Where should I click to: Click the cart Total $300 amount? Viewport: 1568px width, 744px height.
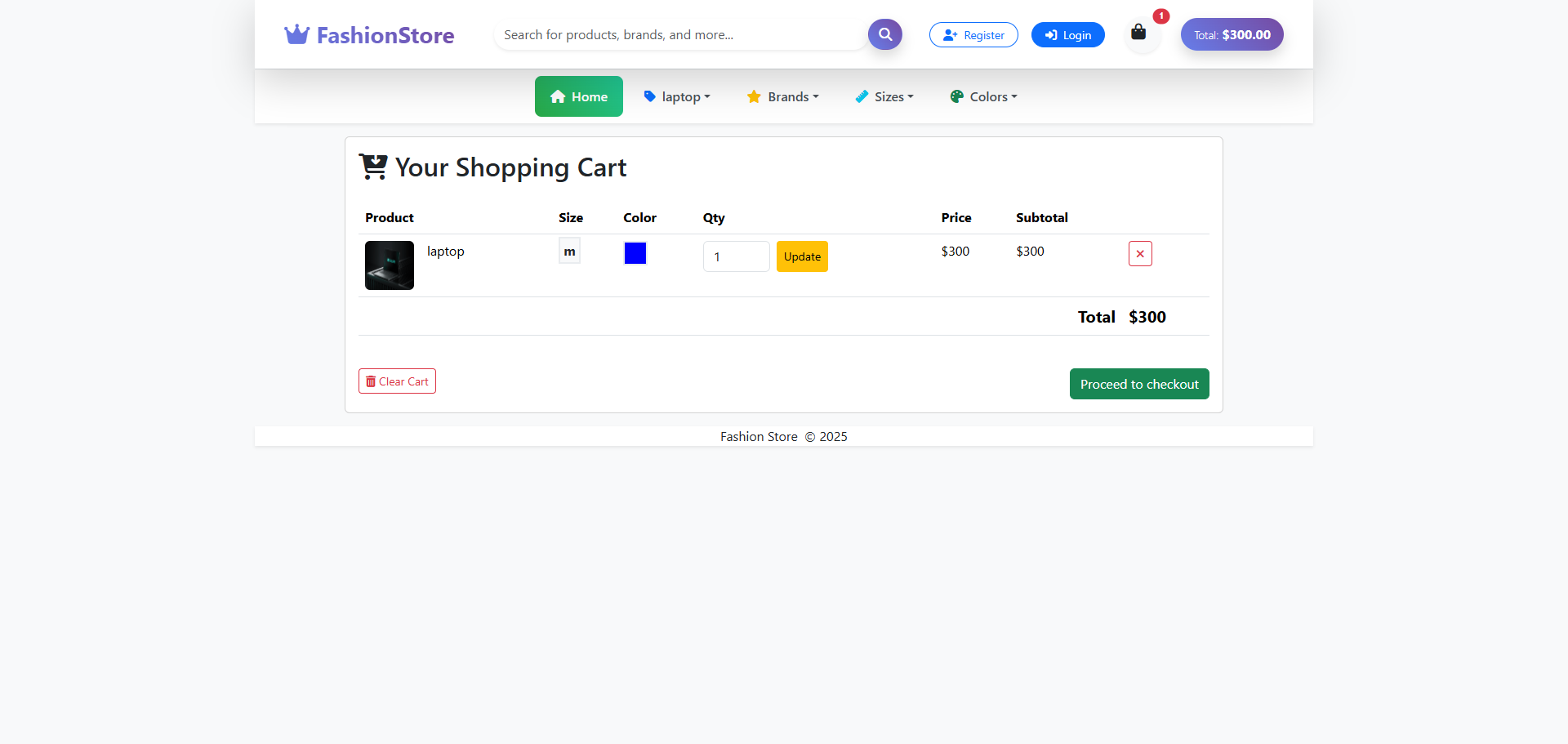(x=1147, y=317)
